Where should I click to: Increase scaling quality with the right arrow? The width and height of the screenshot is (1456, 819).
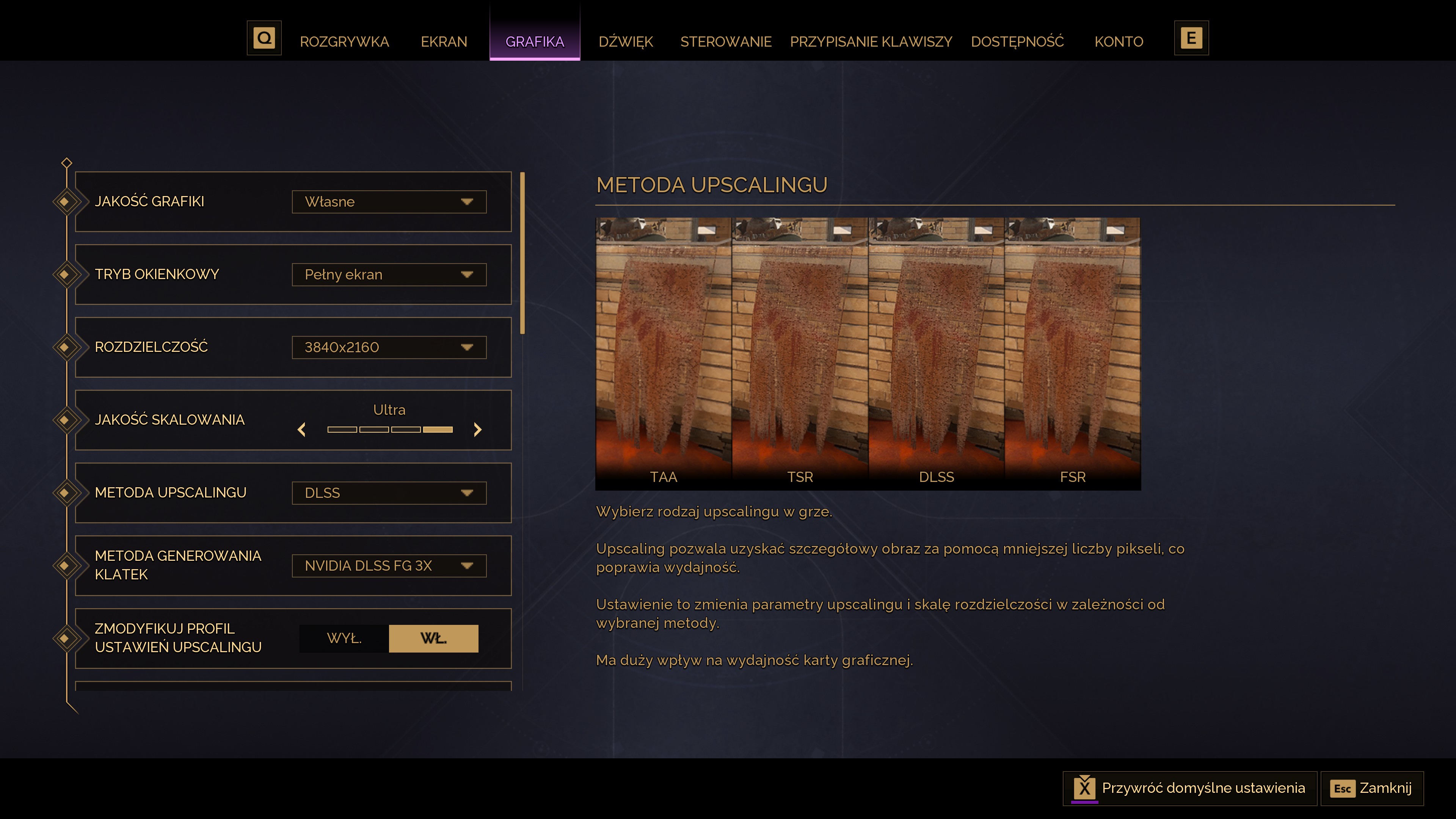pos(478,430)
